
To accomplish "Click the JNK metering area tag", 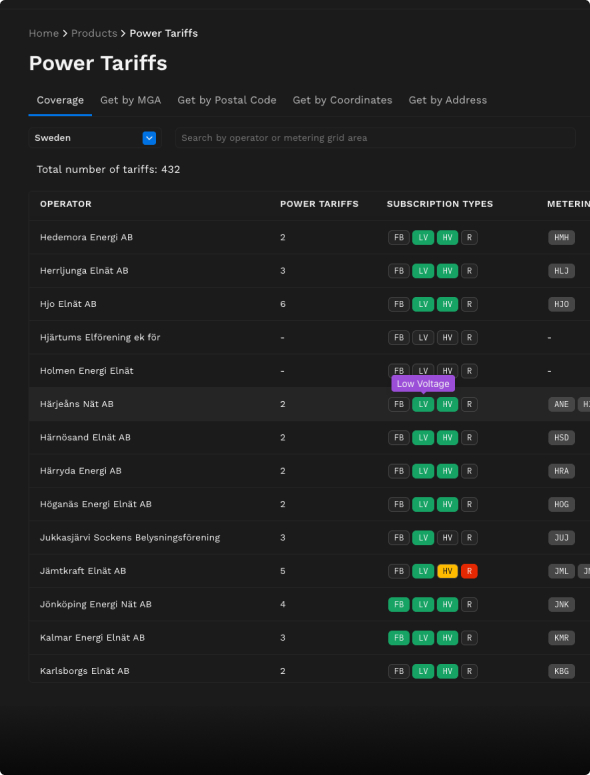I will pyautogui.click(x=561, y=604).
